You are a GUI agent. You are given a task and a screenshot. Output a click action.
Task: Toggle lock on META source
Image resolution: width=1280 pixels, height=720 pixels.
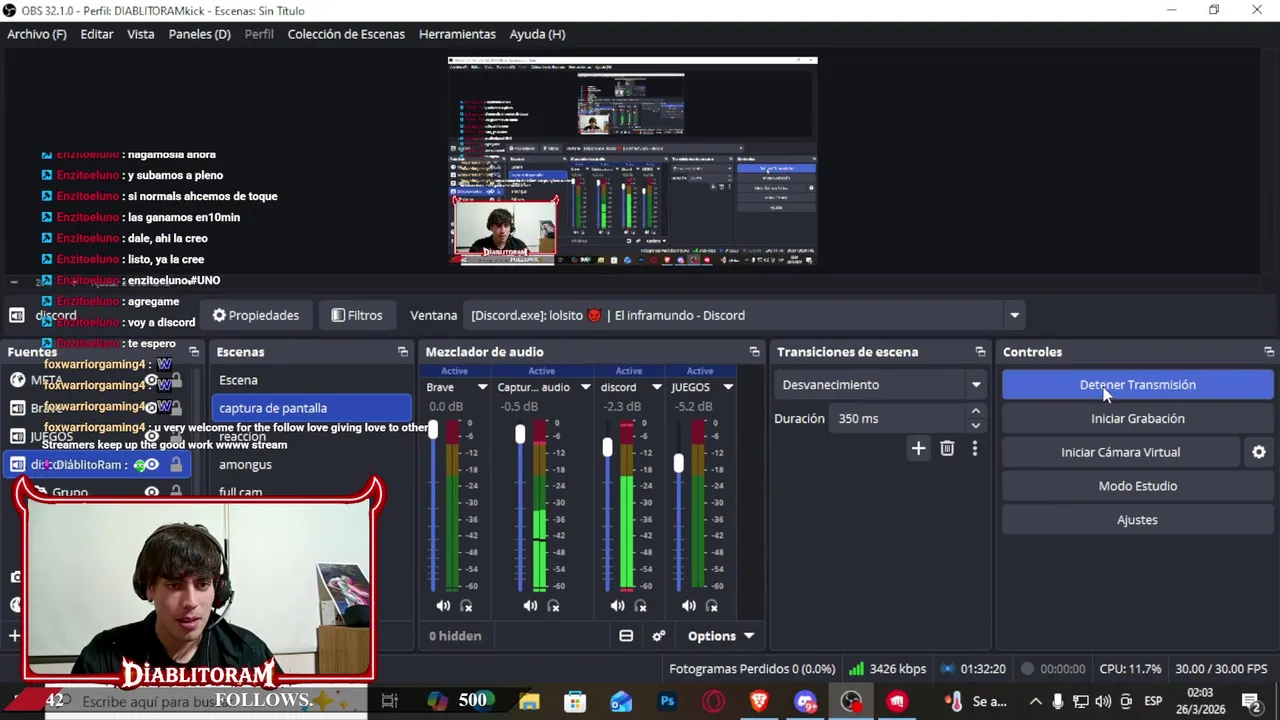point(176,380)
